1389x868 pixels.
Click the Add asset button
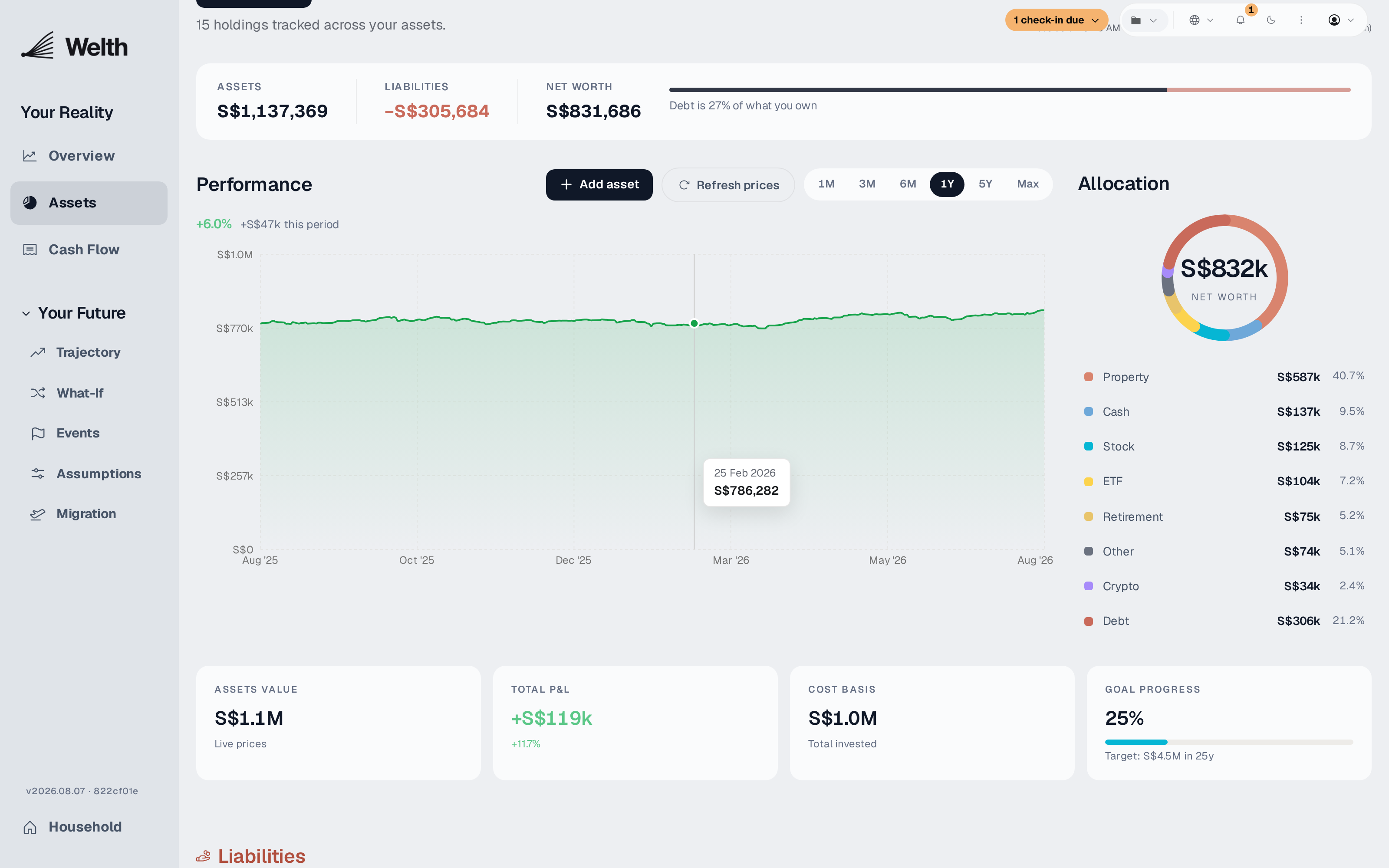599,185
